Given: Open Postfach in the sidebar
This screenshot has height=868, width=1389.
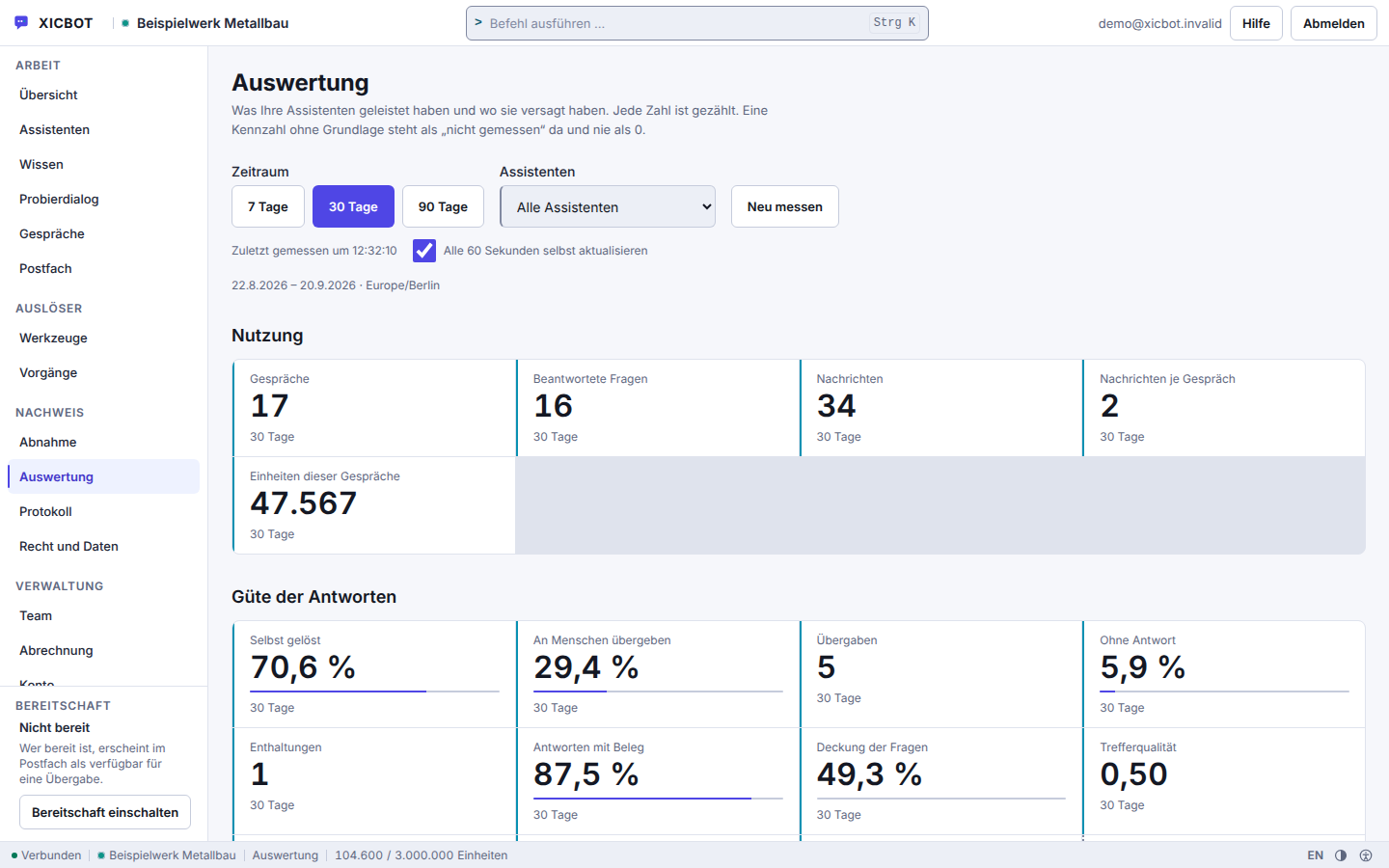Looking at the screenshot, I should 103,268.
